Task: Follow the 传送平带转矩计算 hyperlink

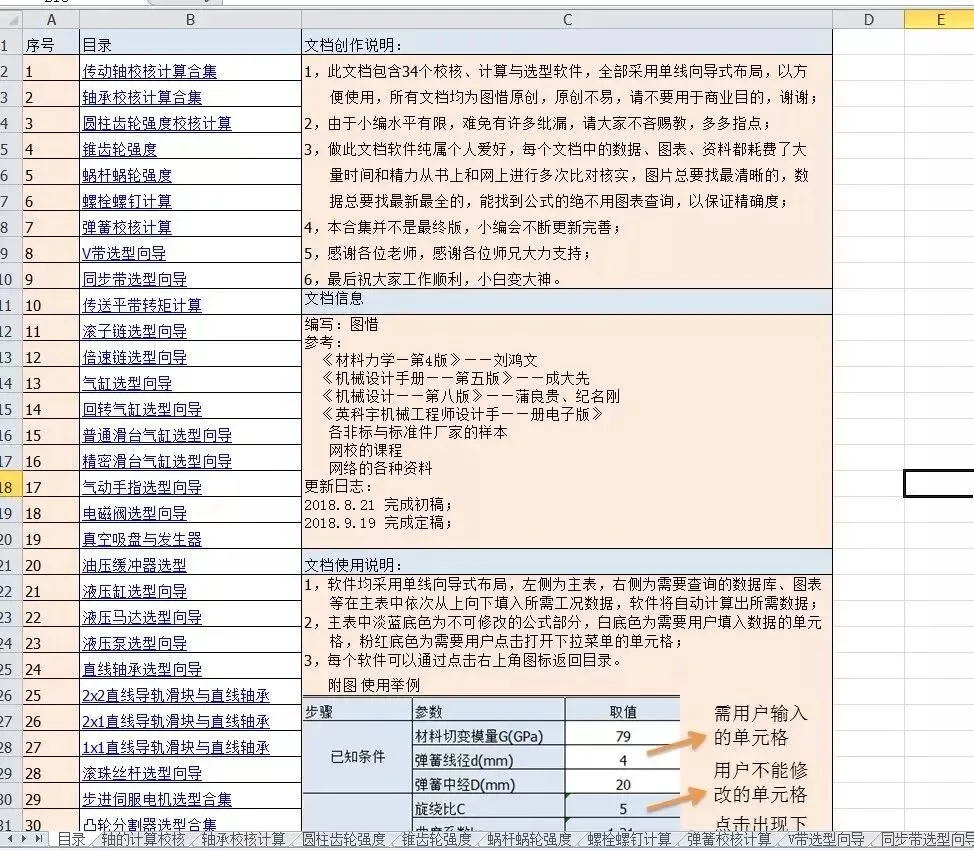Action: 142,306
